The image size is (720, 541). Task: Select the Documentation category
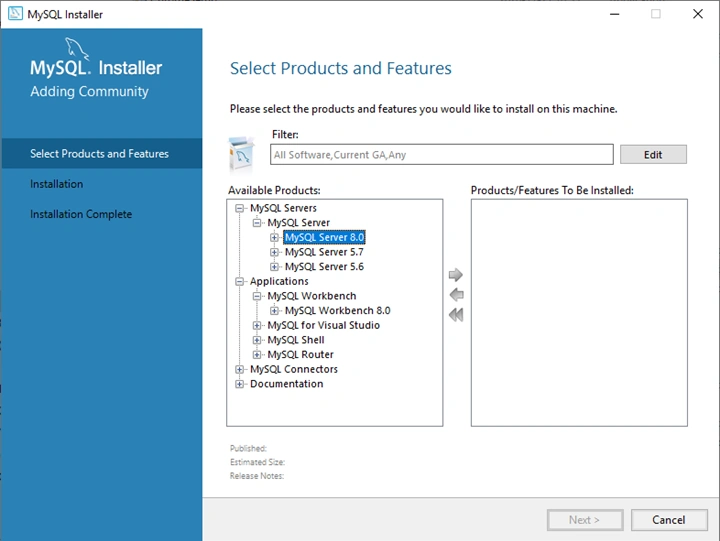click(287, 384)
